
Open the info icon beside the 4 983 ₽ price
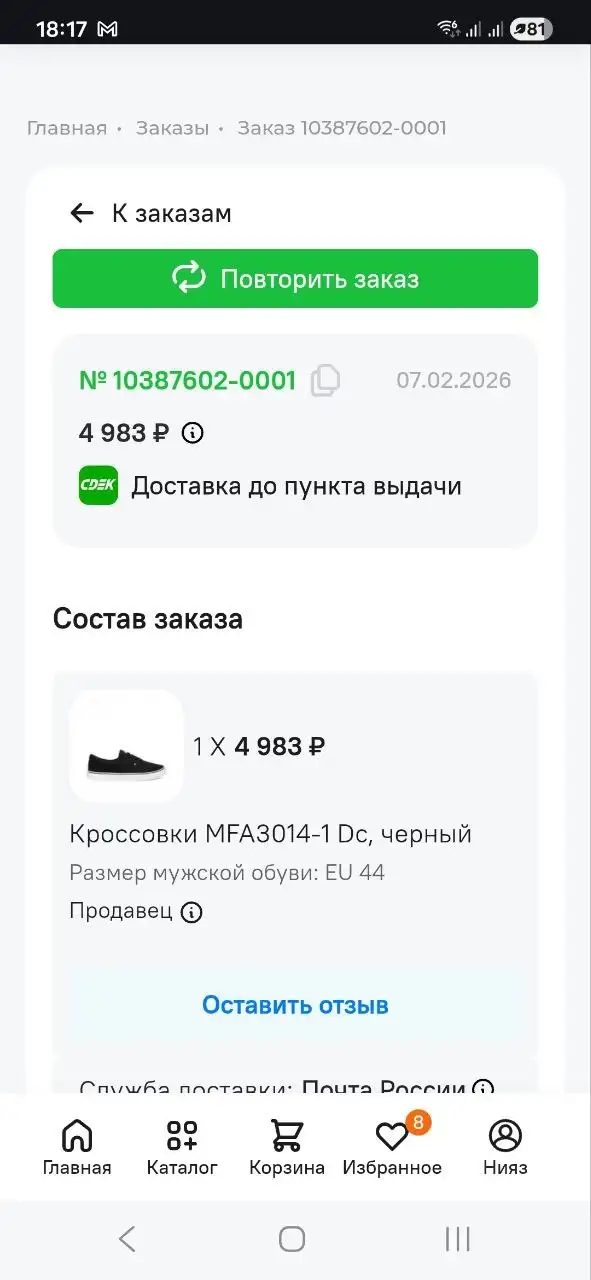pos(192,433)
